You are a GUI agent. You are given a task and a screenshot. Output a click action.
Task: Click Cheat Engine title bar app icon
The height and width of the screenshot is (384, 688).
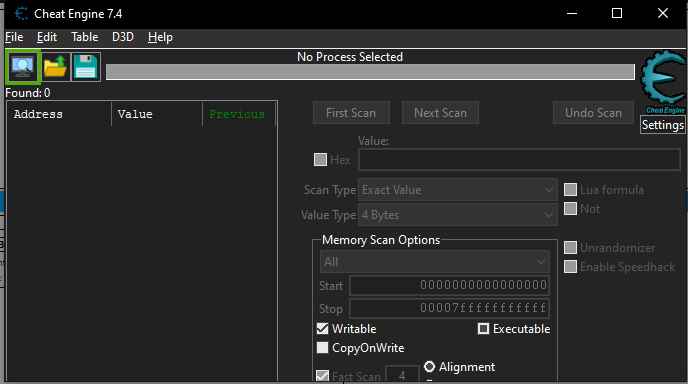click(x=21, y=14)
